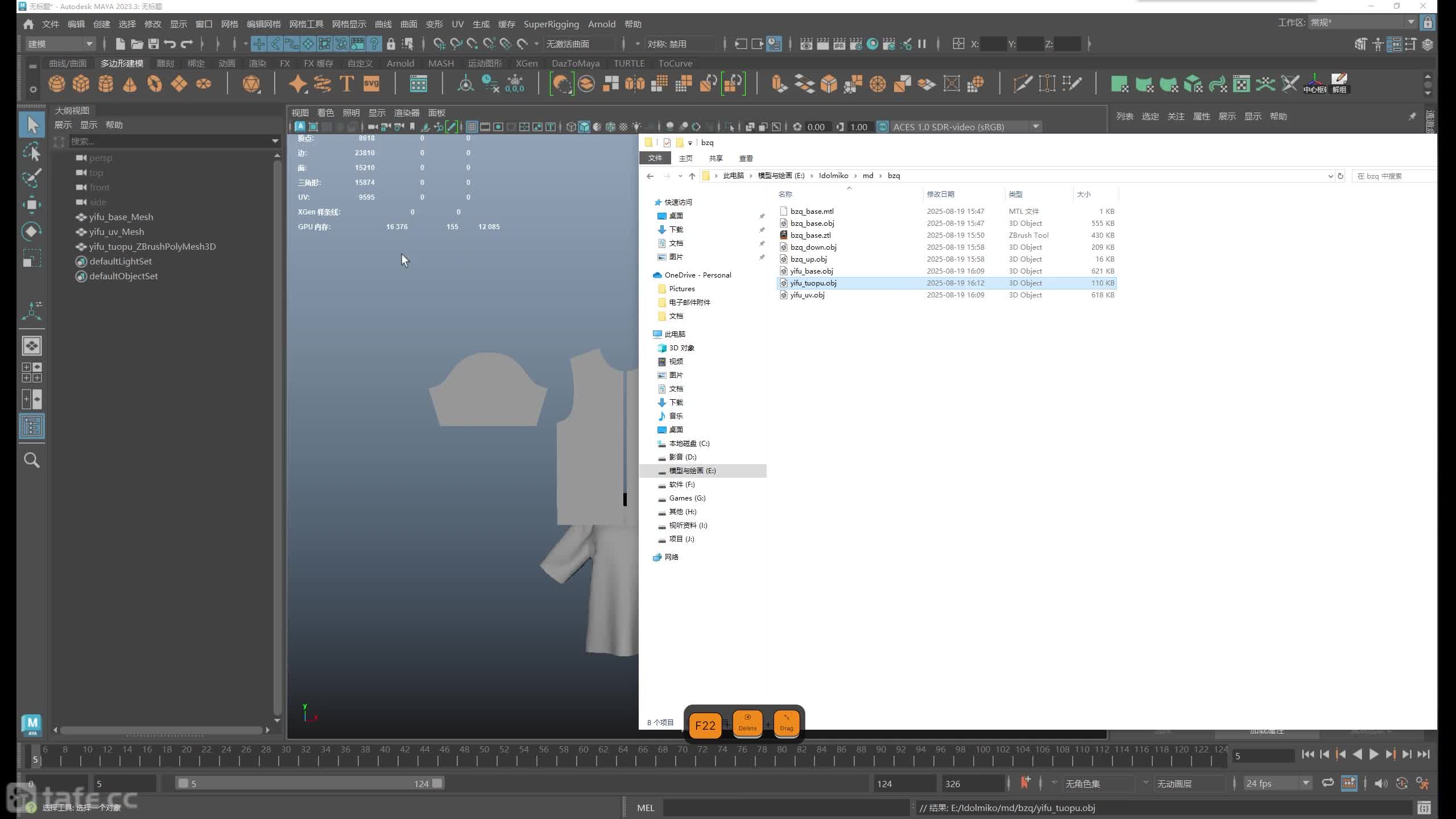1456x819 pixels.
Task: Click the Explorer back navigation arrow
Action: tap(650, 176)
